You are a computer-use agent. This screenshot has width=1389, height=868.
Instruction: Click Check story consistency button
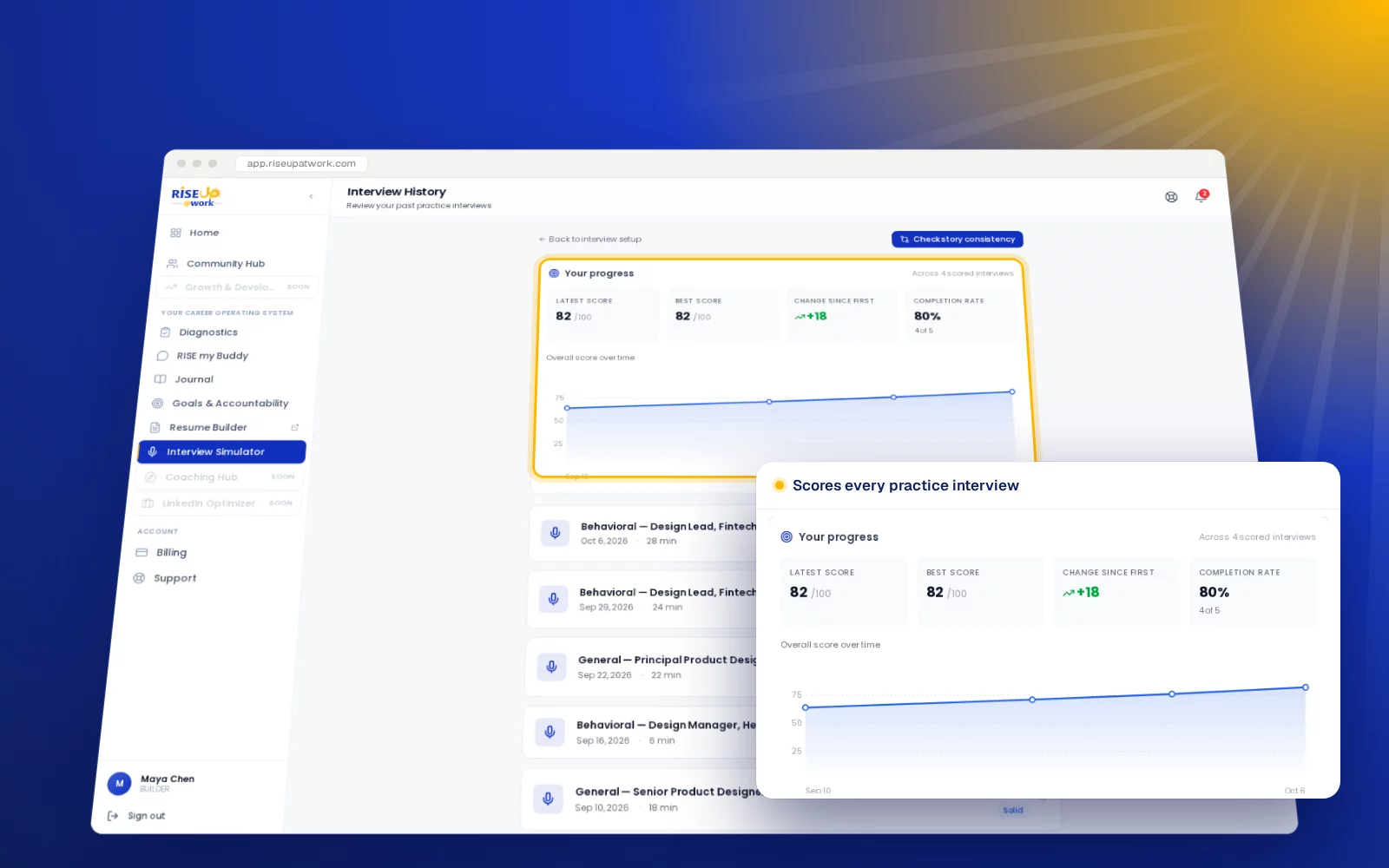pyautogui.click(x=958, y=240)
